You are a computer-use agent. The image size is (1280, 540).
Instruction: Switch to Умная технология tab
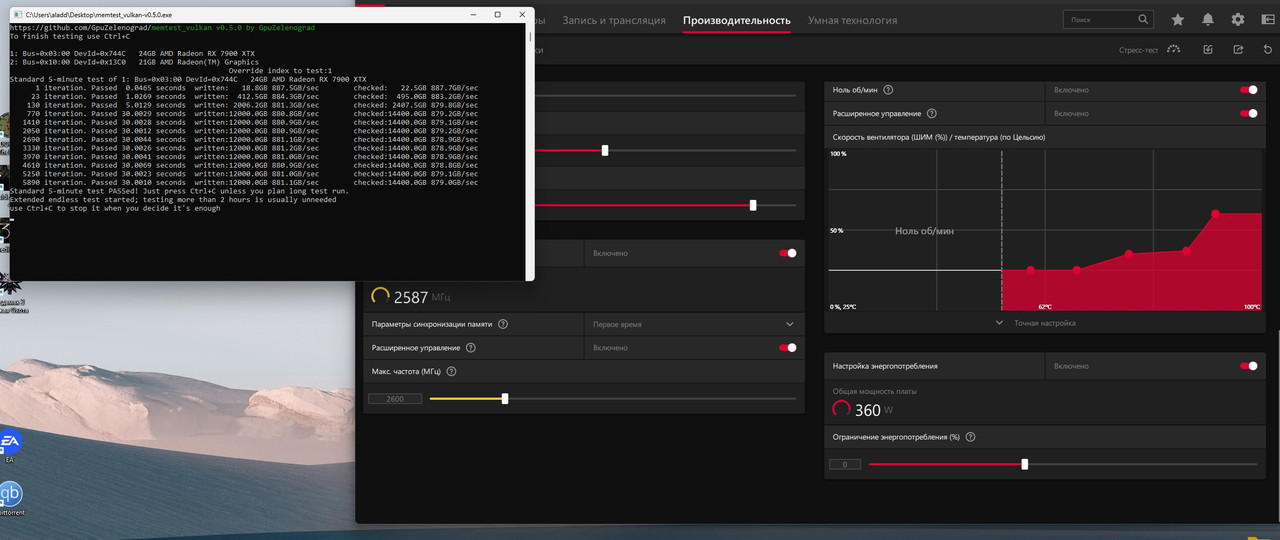852,20
